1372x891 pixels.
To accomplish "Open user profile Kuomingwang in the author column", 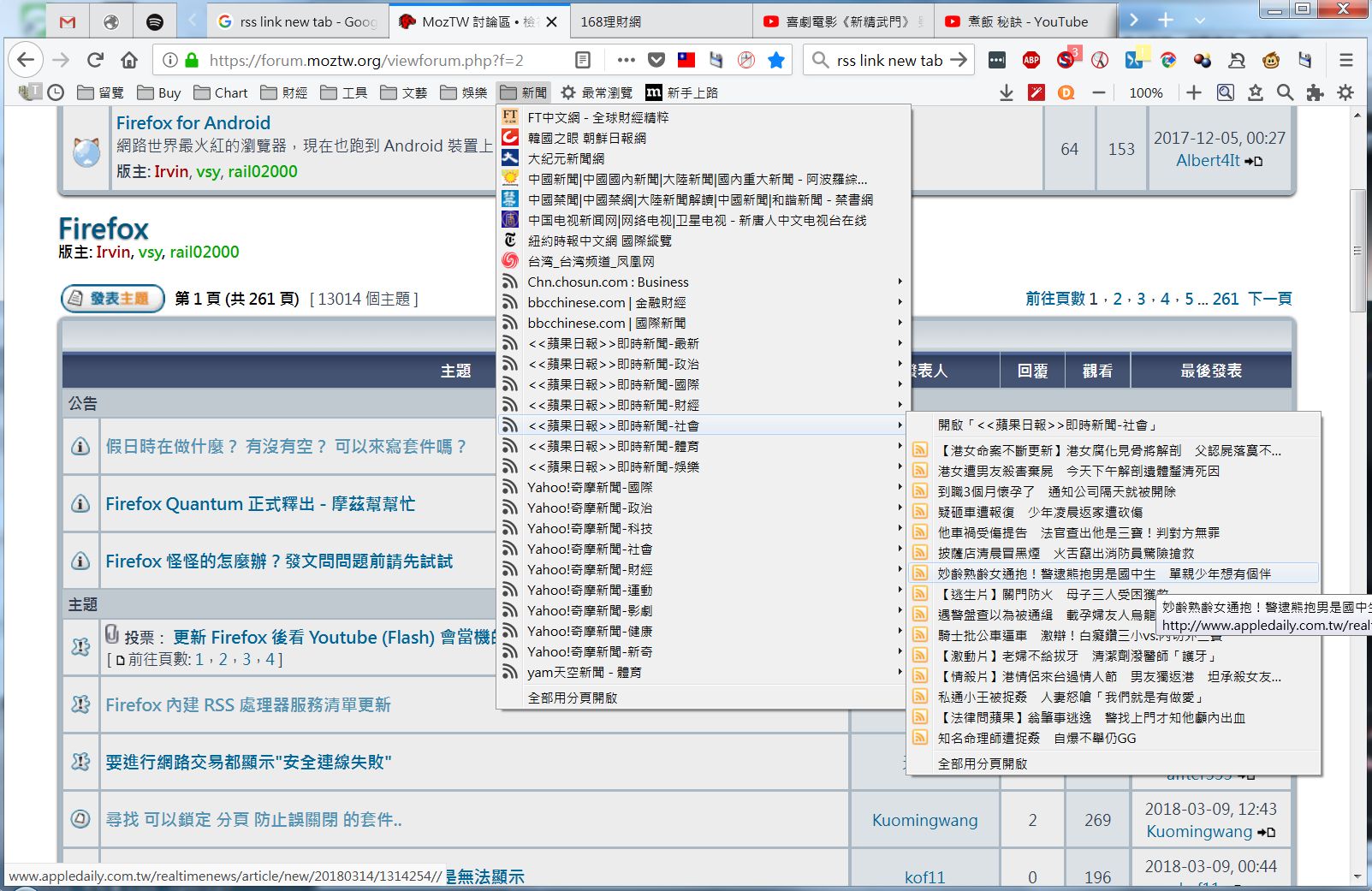I will point(924,820).
